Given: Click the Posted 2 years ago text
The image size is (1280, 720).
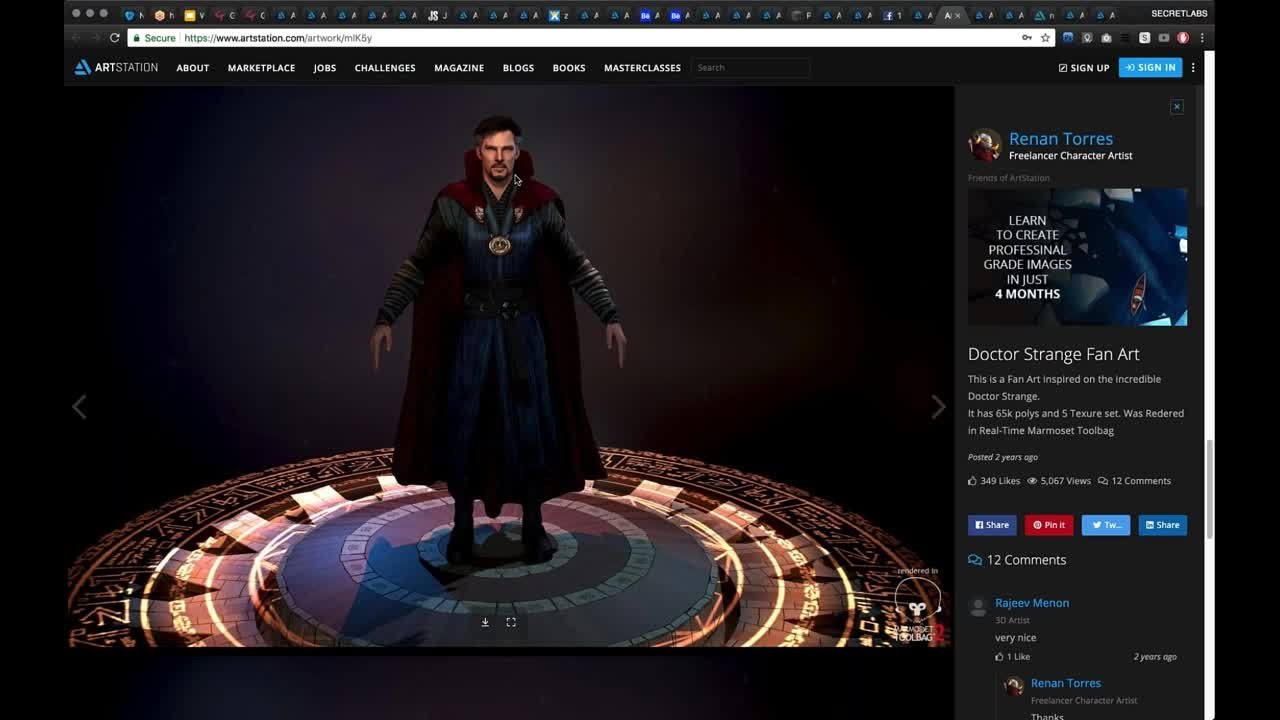Looking at the screenshot, I should pyautogui.click(x=1003, y=457).
